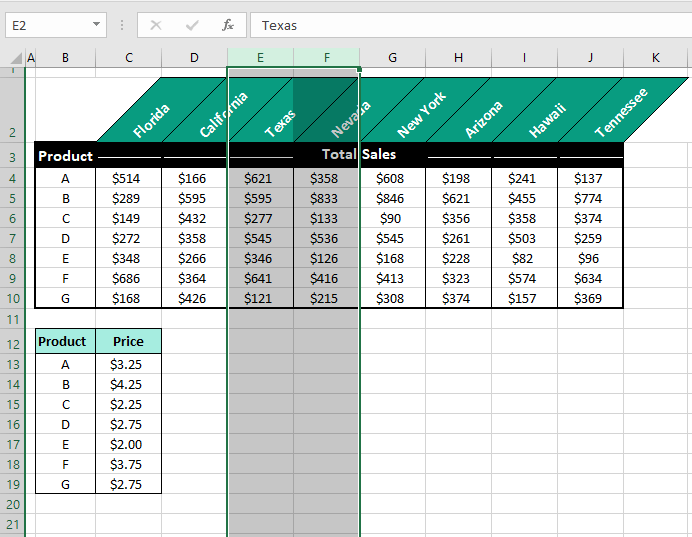
Task: Select column G header
Action: click(392, 58)
